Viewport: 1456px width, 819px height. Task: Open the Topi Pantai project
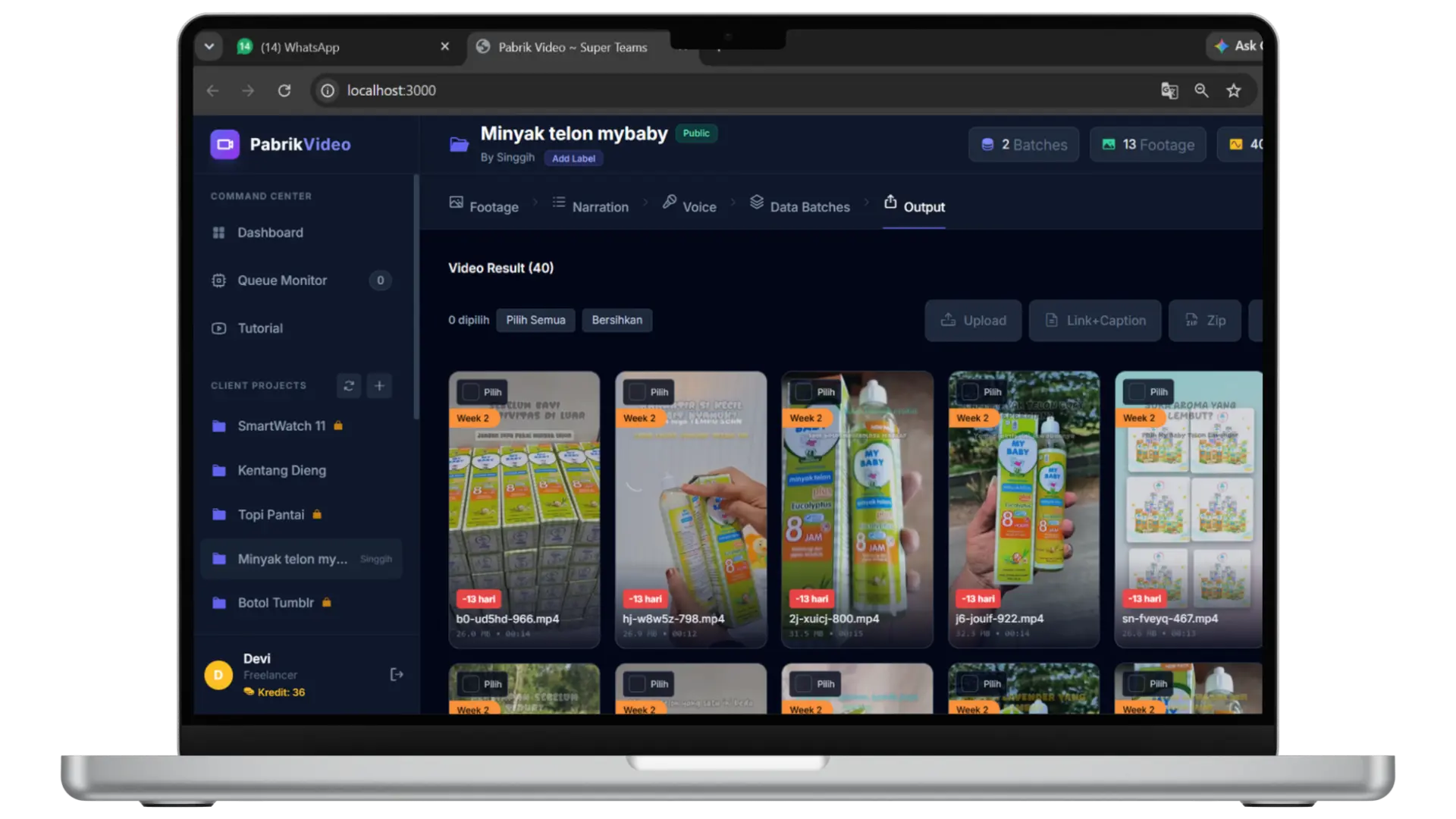coord(302,514)
